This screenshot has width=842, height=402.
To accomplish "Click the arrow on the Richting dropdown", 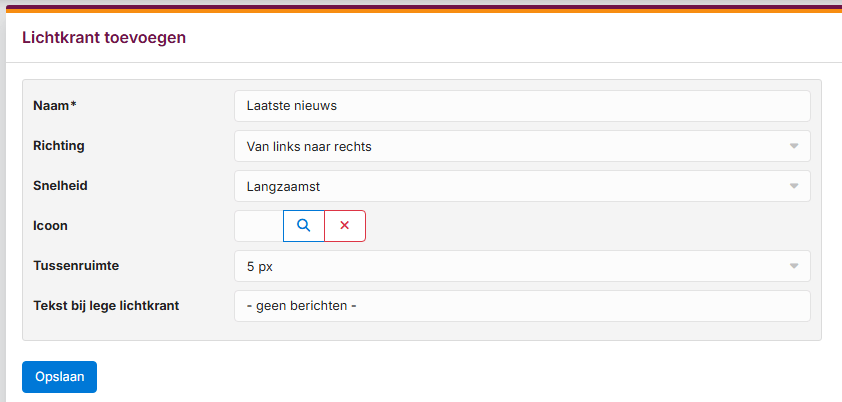I will pos(794,146).
